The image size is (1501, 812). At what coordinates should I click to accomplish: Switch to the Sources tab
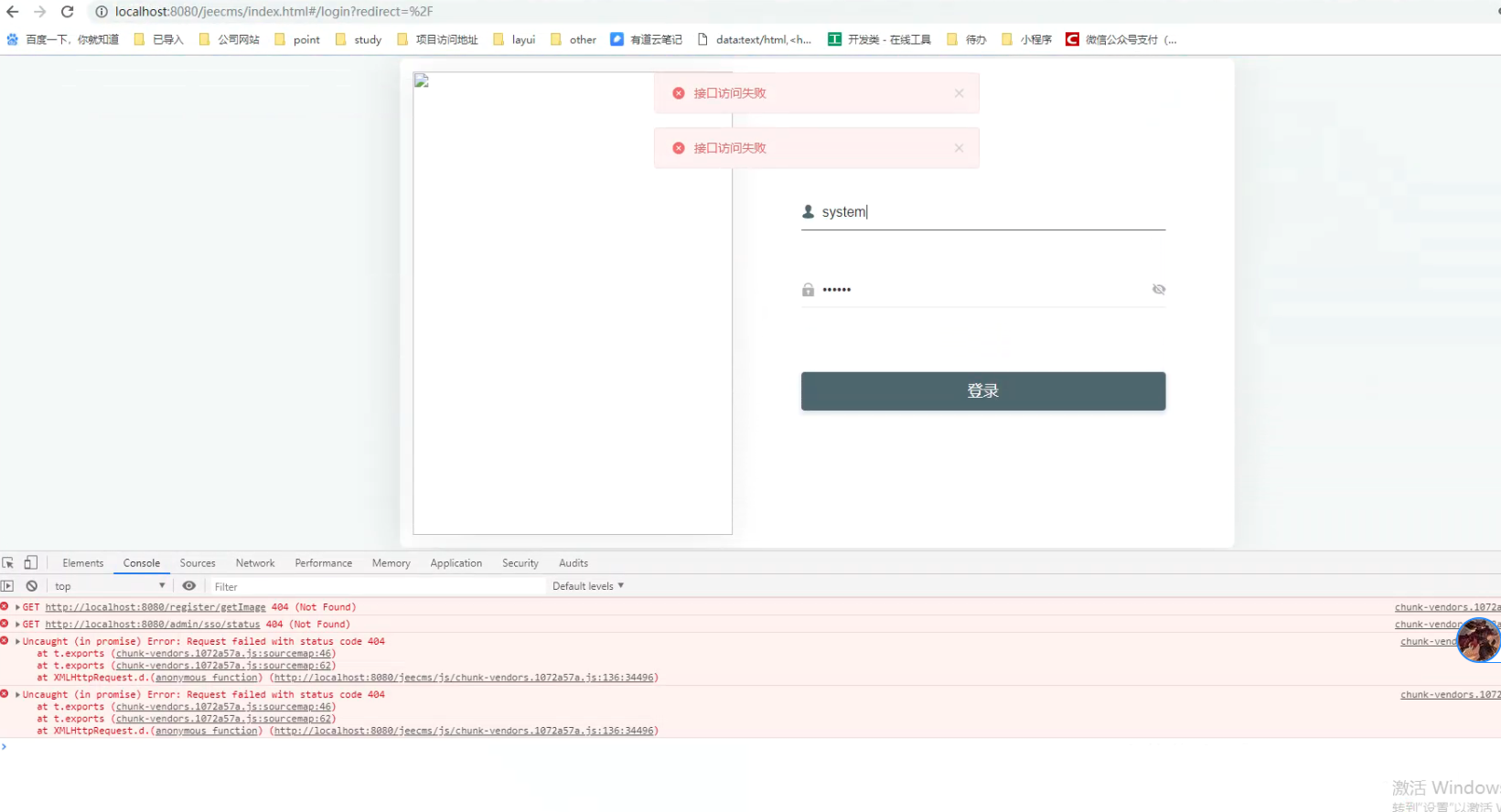198,563
